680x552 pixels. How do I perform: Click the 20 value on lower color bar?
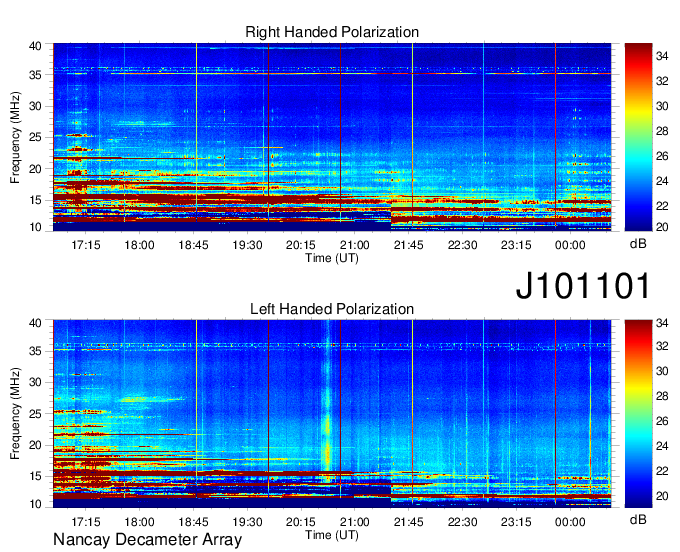click(x=662, y=496)
